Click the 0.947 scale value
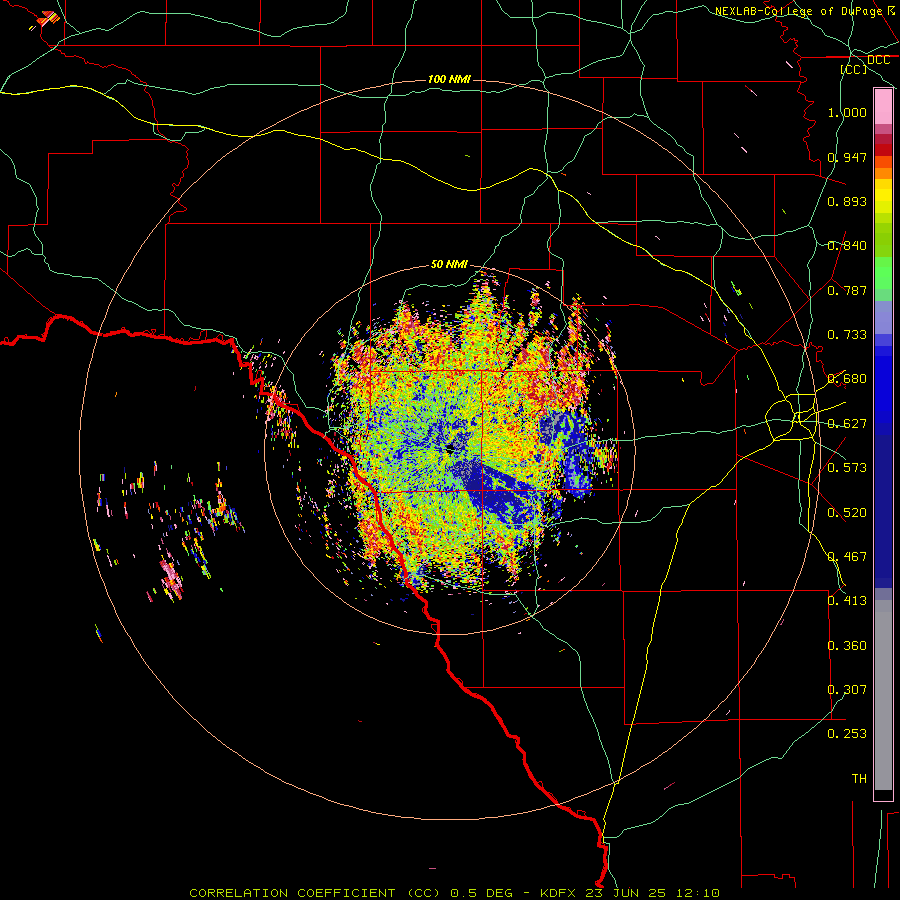Viewport: 900px width, 900px height. [x=847, y=157]
